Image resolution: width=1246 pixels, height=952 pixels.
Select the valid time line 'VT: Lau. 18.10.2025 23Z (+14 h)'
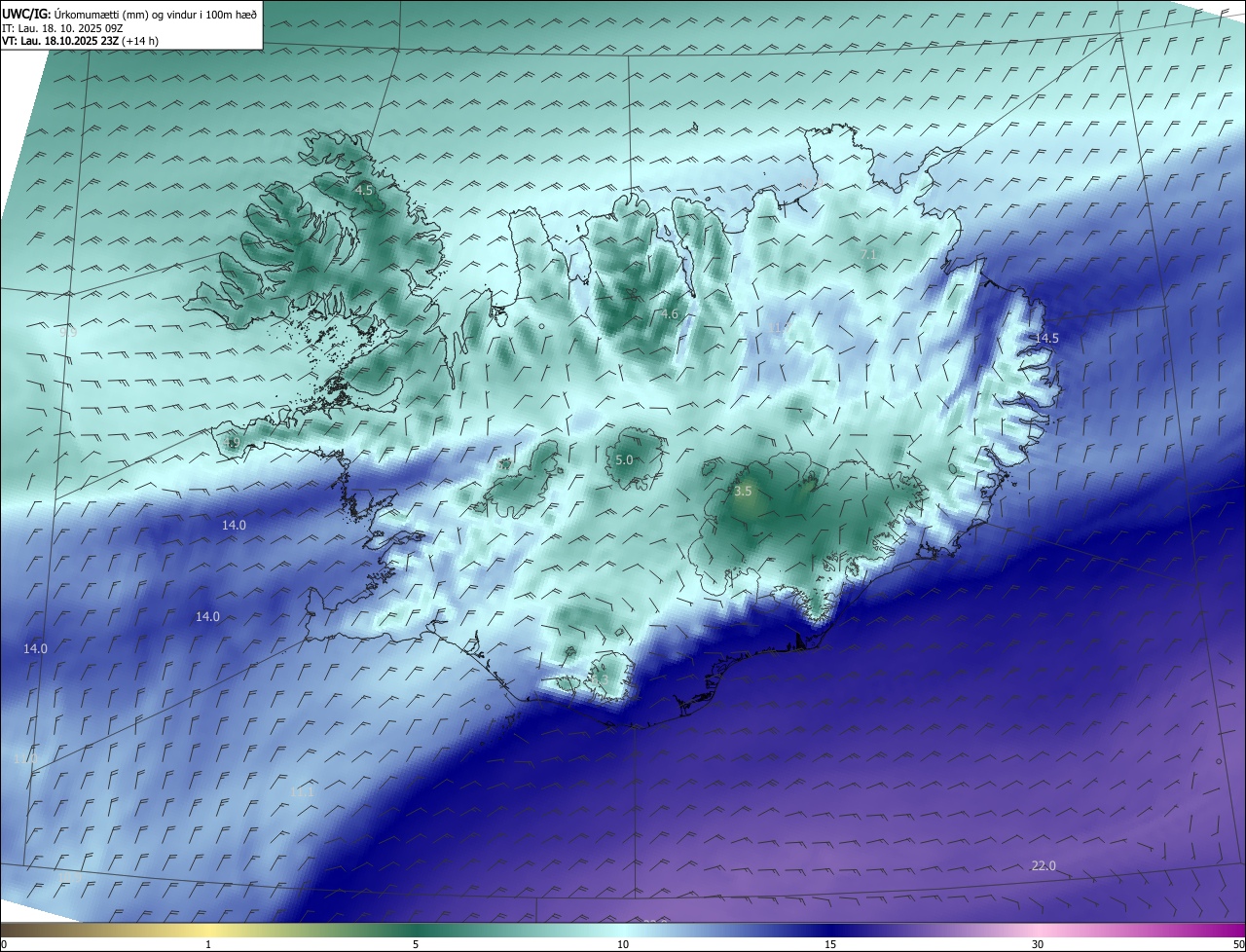point(81,41)
